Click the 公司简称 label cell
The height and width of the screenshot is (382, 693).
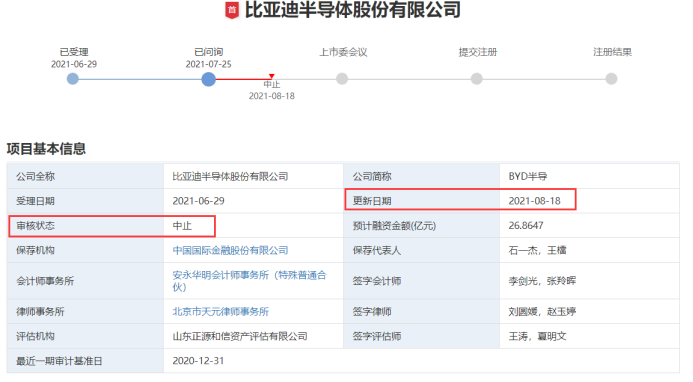click(422, 176)
